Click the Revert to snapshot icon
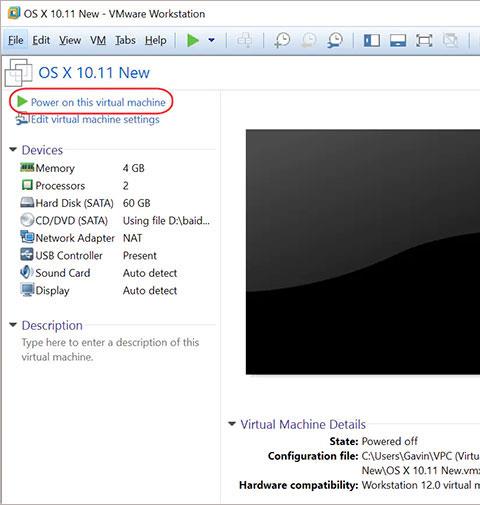Viewport: 480px width, 505px height. point(309,40)
